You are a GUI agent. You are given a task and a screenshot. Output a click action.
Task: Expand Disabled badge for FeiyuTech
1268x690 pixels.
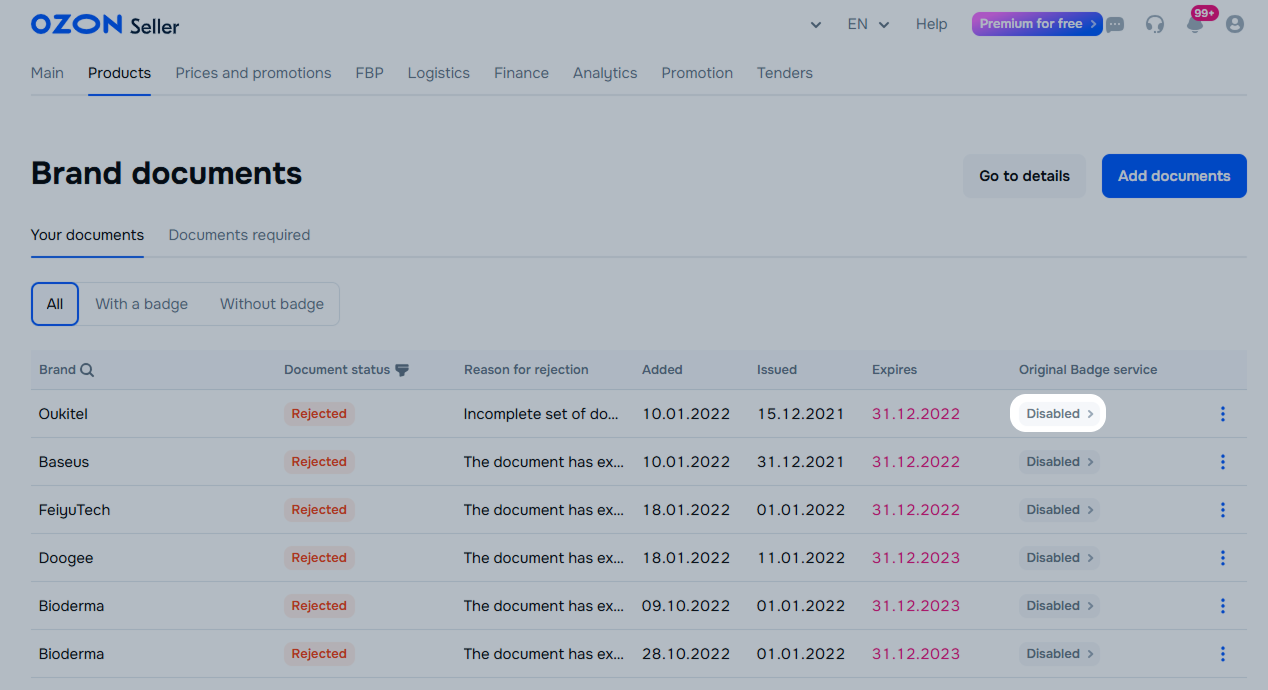1059,509
